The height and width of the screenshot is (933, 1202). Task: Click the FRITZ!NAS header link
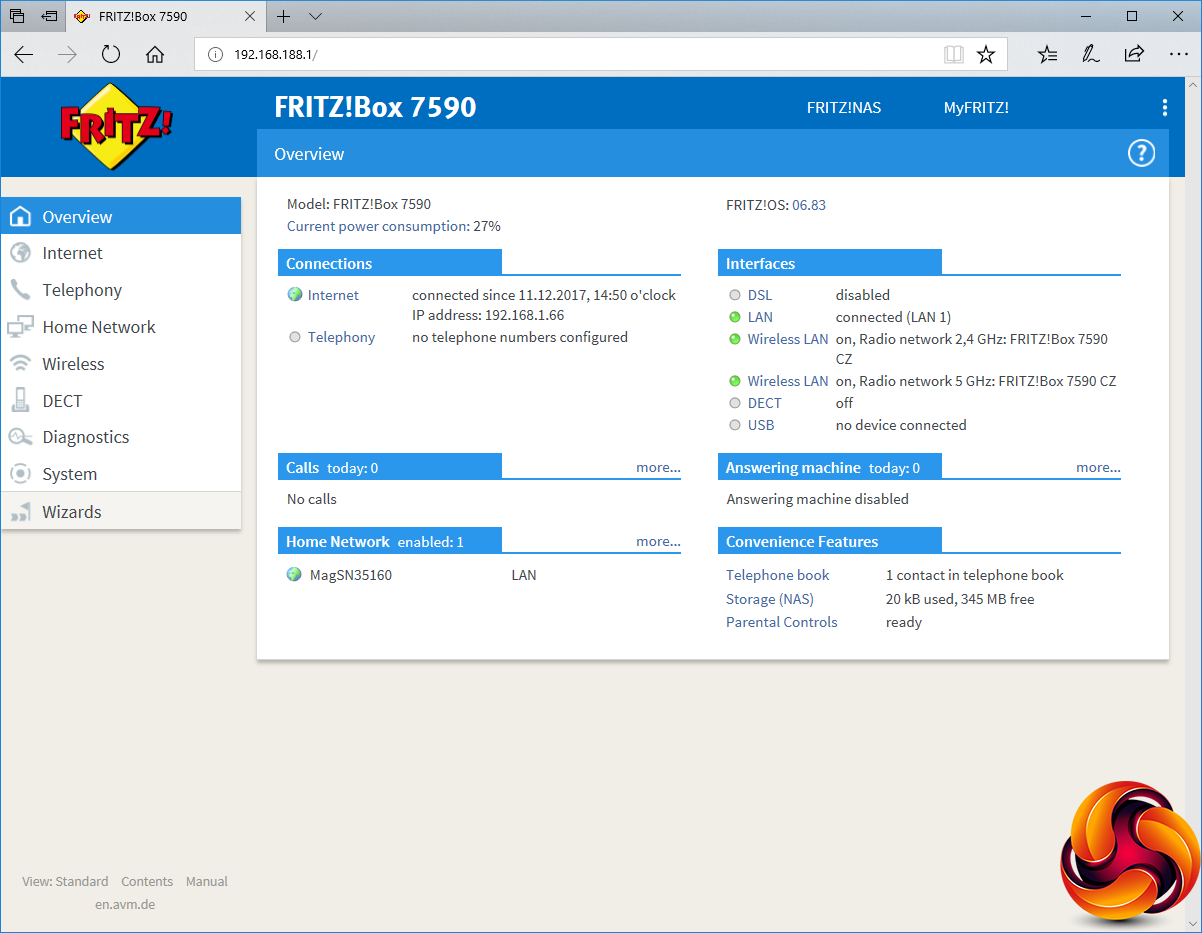click(x=844, y=108)
